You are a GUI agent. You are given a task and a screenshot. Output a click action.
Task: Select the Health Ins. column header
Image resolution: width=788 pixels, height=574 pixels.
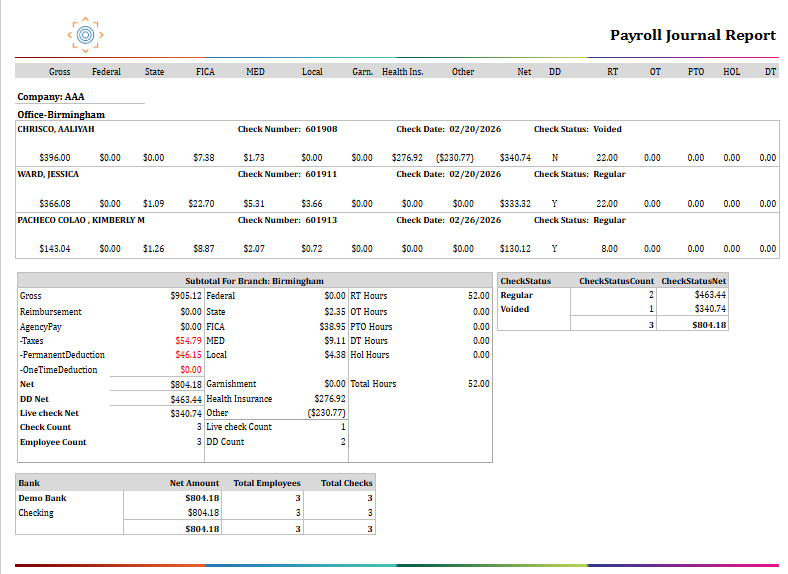(x=403, y=71)
